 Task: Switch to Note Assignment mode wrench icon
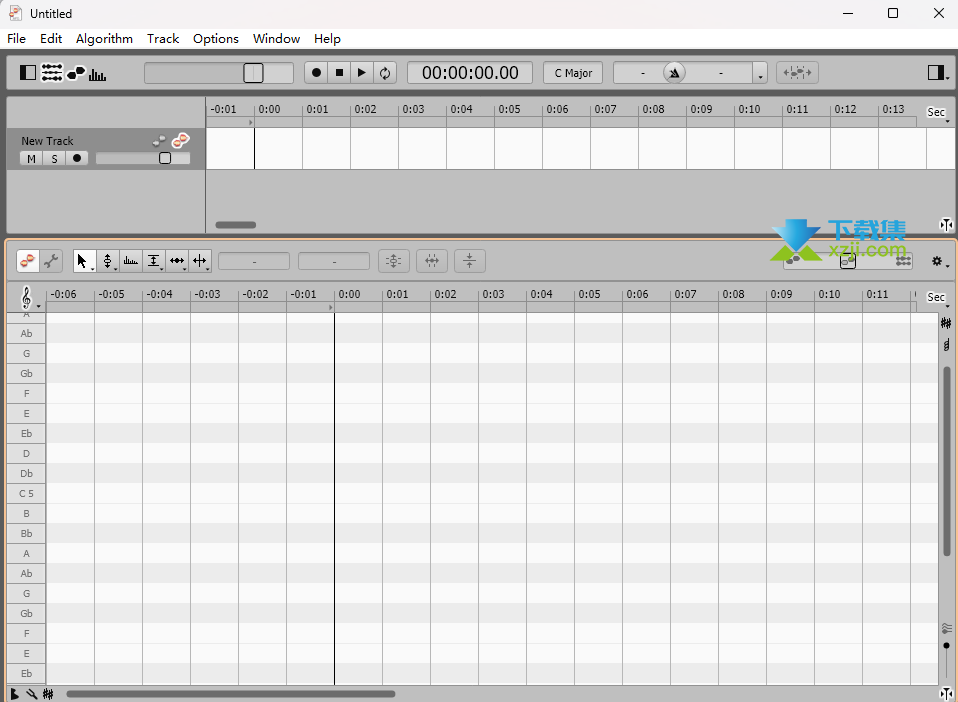tap(51, 261)
